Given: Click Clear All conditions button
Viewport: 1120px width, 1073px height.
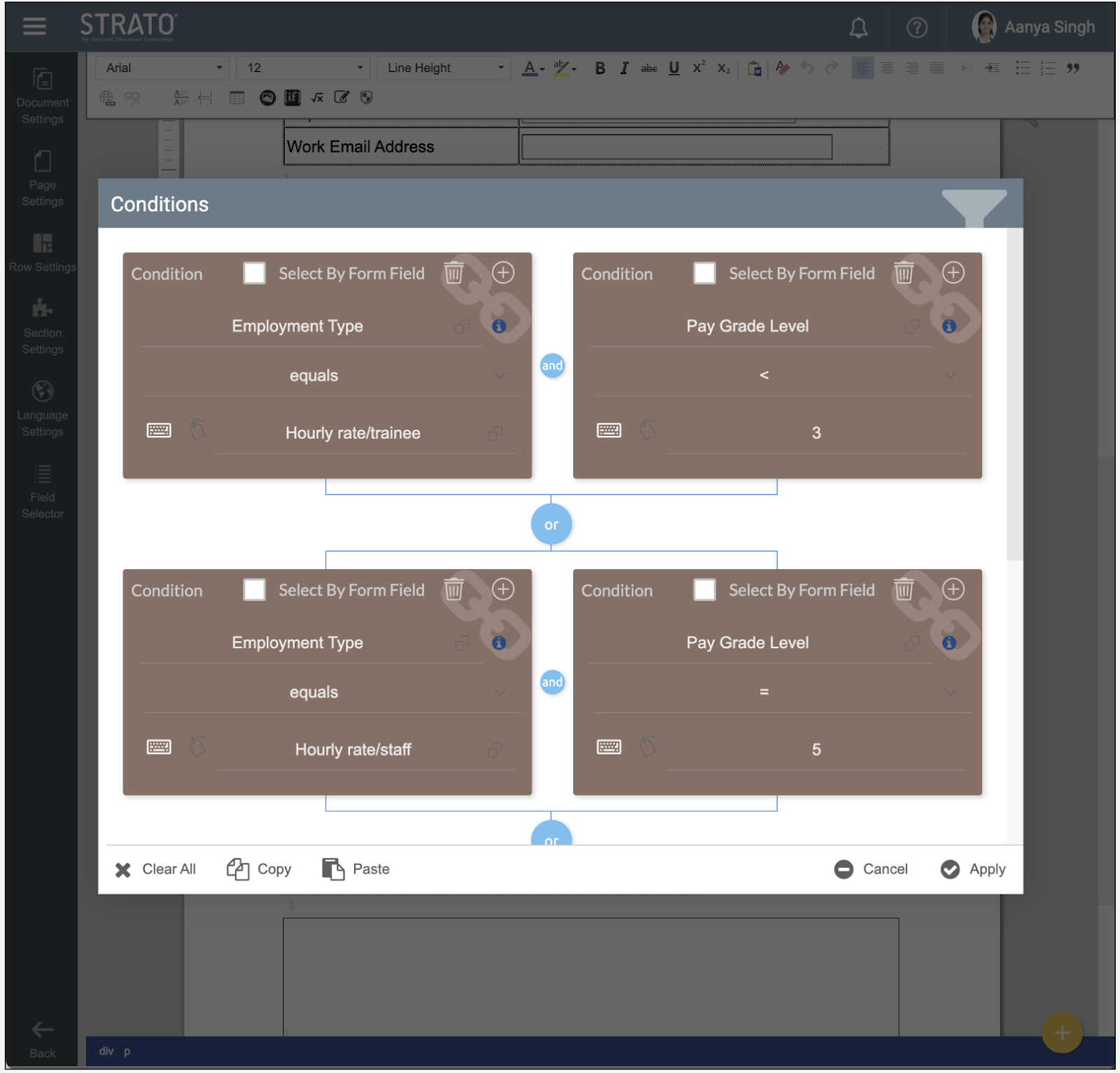Looking at the screenshot, I should pyautogui.click(x=155, y=869).
